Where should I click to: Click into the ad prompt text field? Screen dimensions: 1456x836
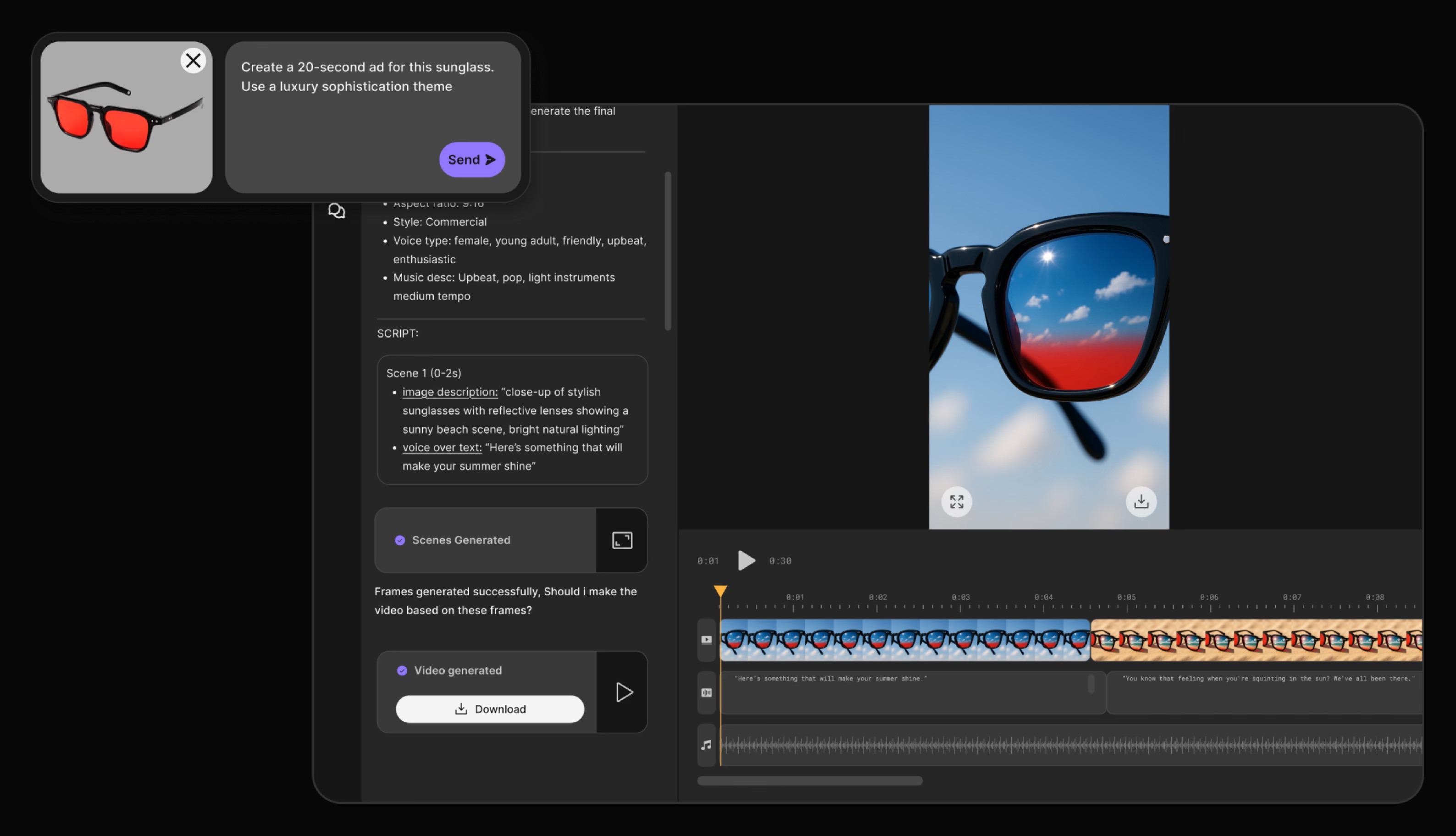coord(373,117)
